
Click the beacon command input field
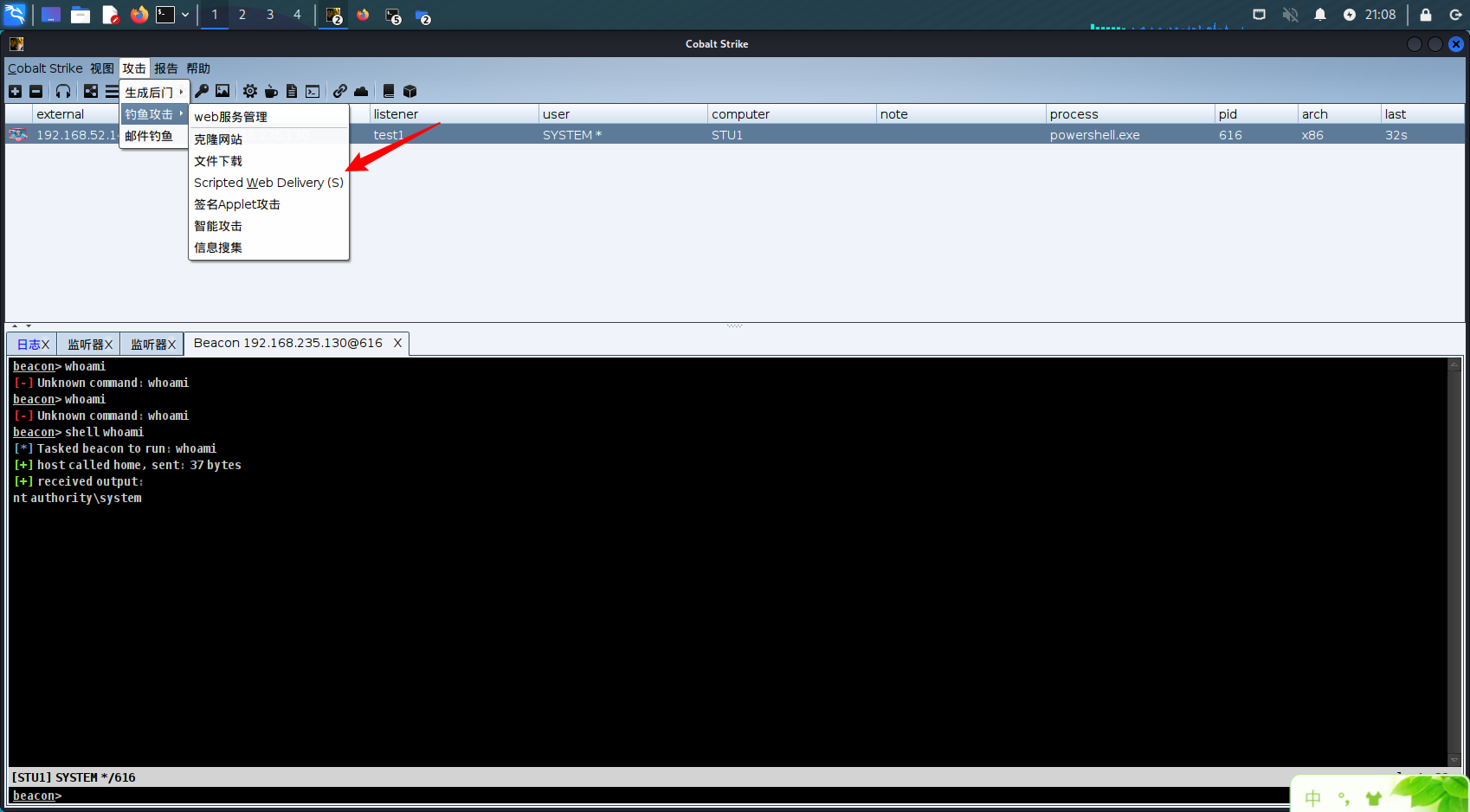[x=675, y=796]
